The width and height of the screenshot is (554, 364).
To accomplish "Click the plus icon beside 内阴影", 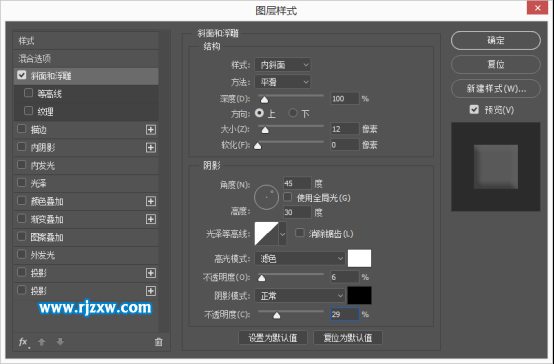I will point(151,147).
